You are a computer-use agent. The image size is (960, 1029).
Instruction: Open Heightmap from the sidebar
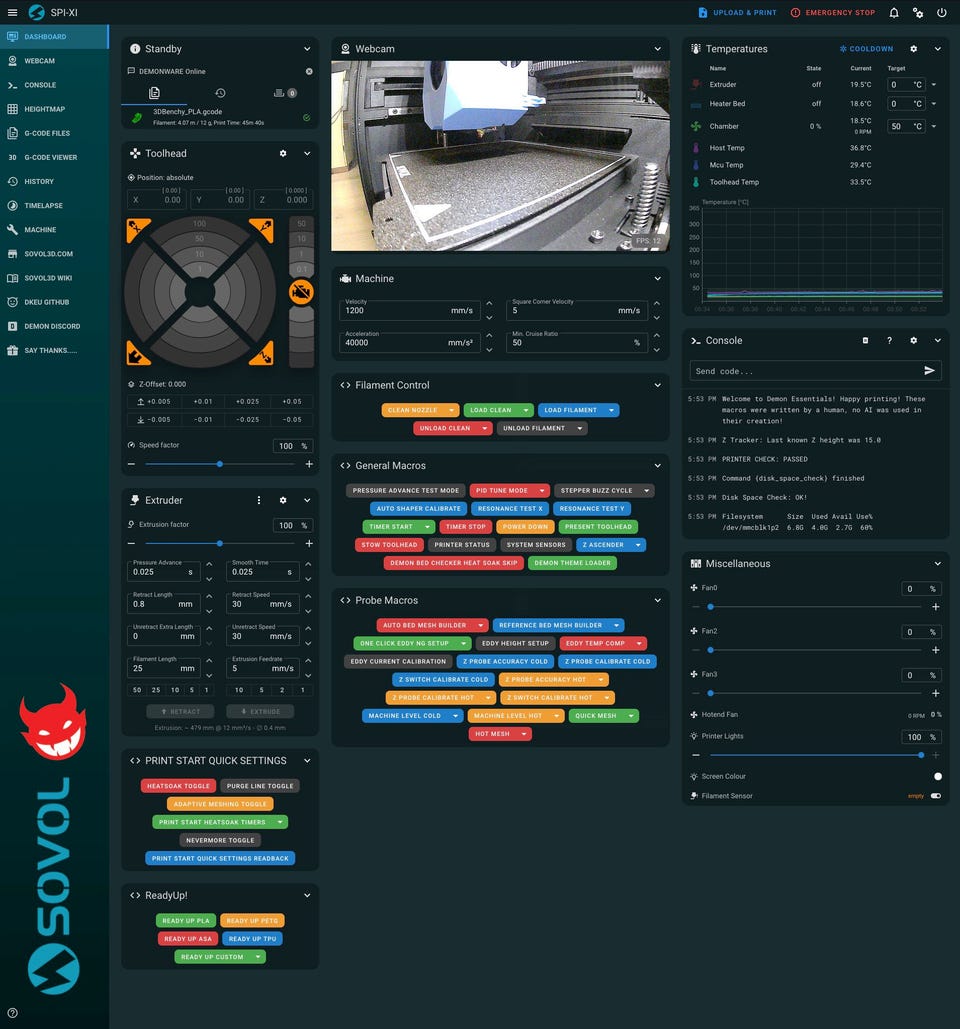coord(45,109)
